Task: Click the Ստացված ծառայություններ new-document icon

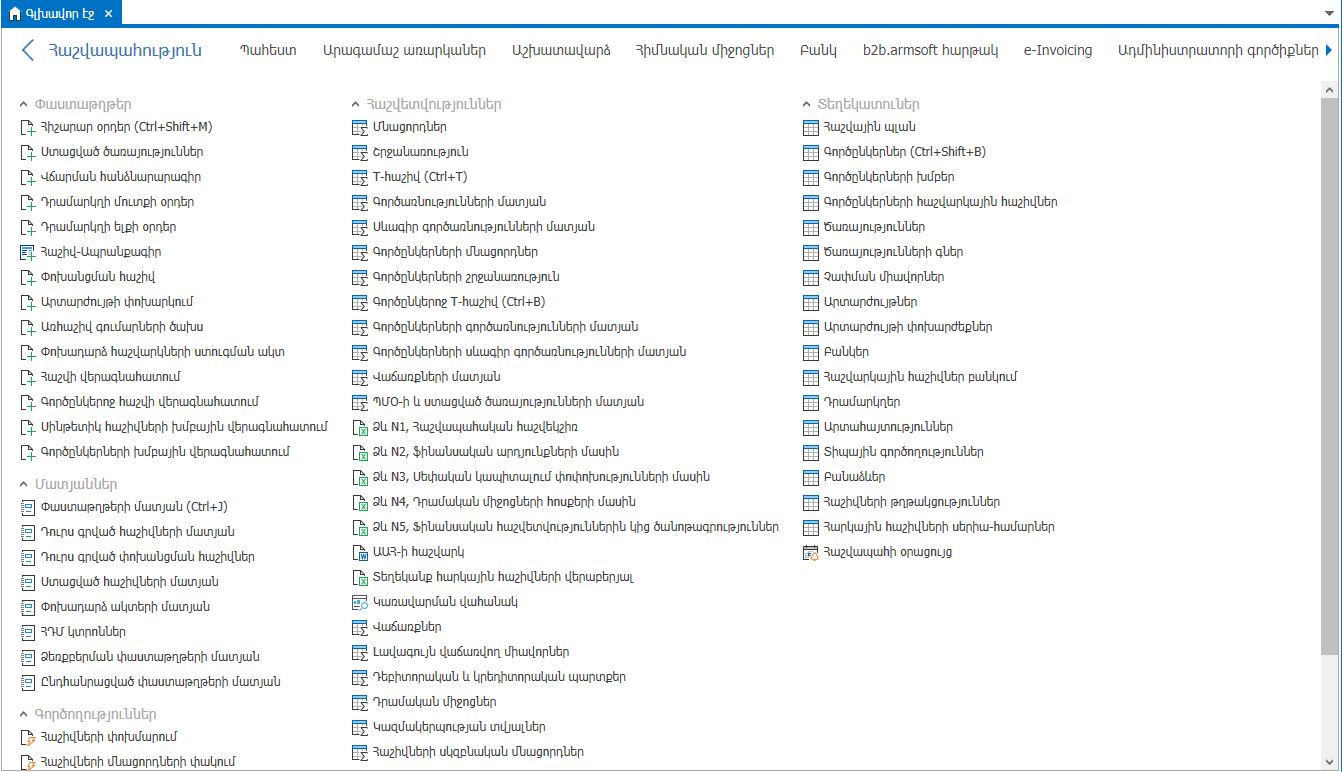Action: pyautogui.click(x=27, y=153)
